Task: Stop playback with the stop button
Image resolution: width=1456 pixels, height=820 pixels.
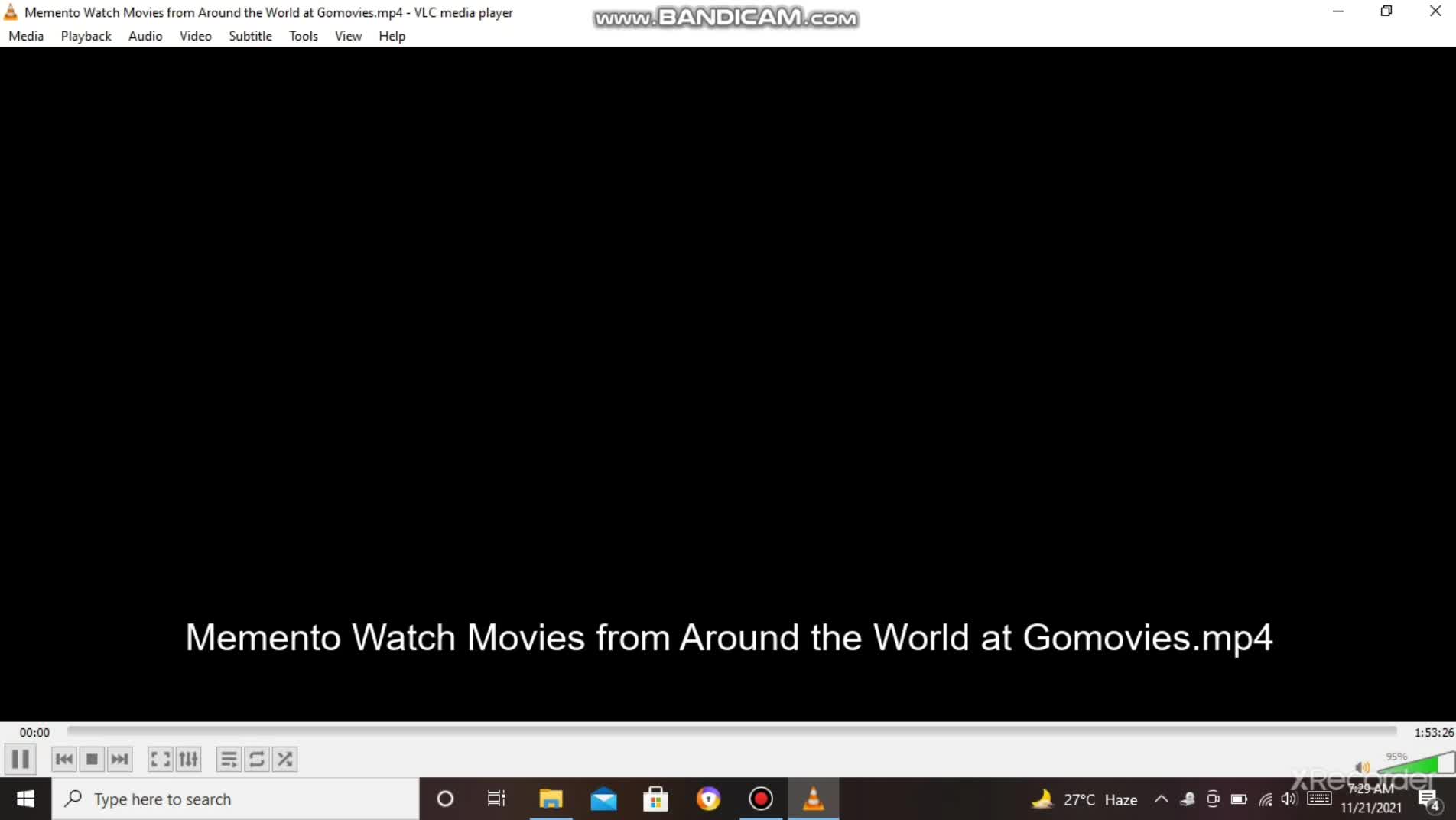Action: tap(92, 759)
